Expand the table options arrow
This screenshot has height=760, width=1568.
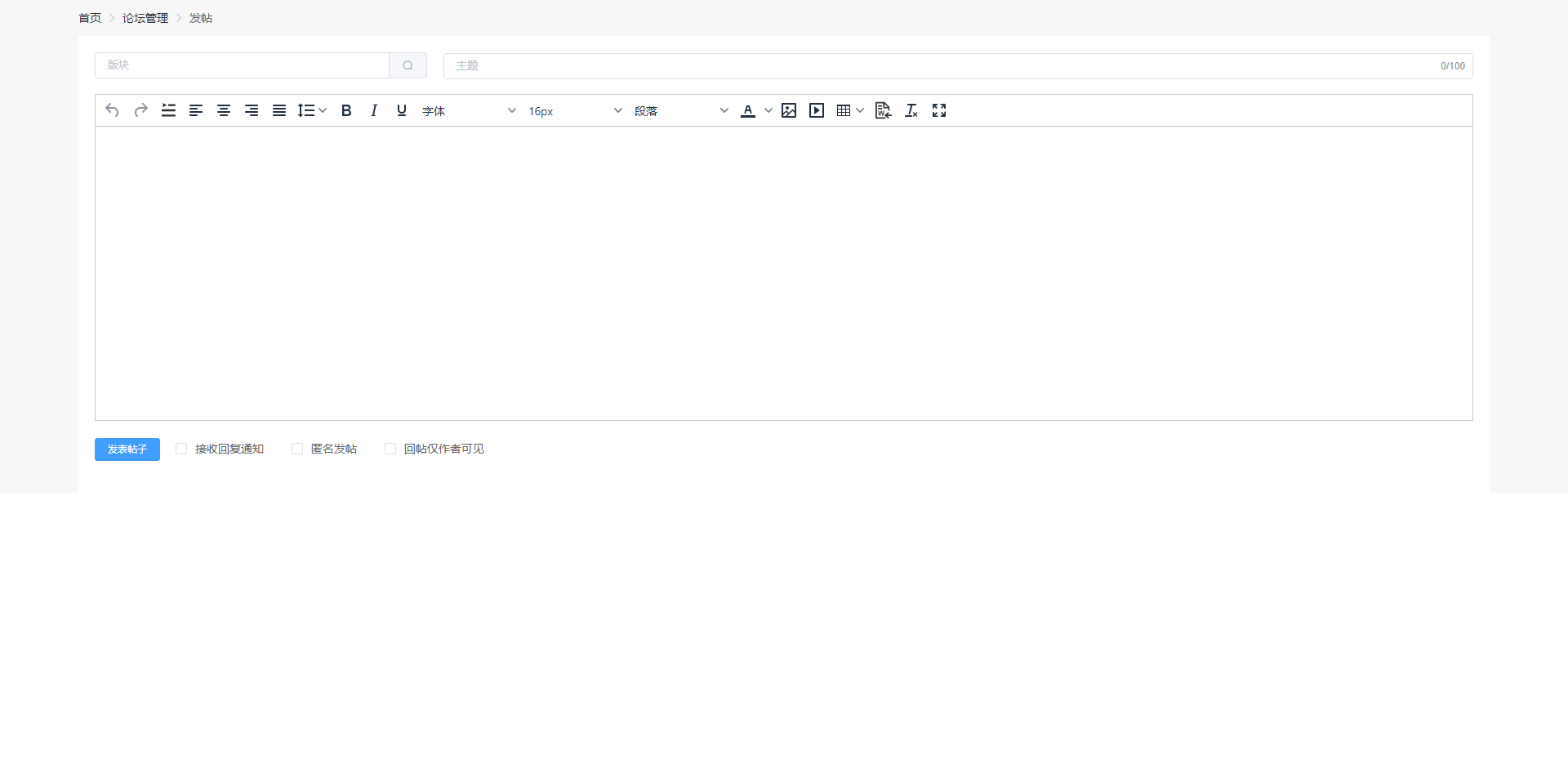tap(860, 110)
